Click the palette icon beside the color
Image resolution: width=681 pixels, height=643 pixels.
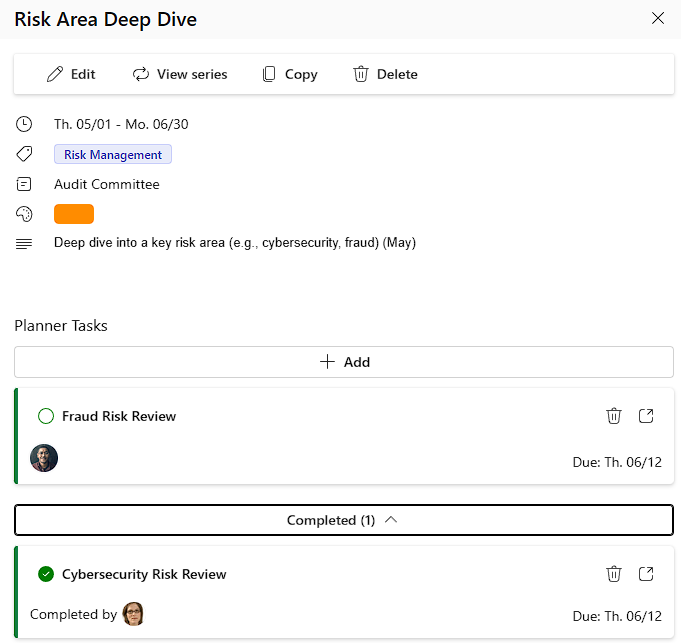24,214
